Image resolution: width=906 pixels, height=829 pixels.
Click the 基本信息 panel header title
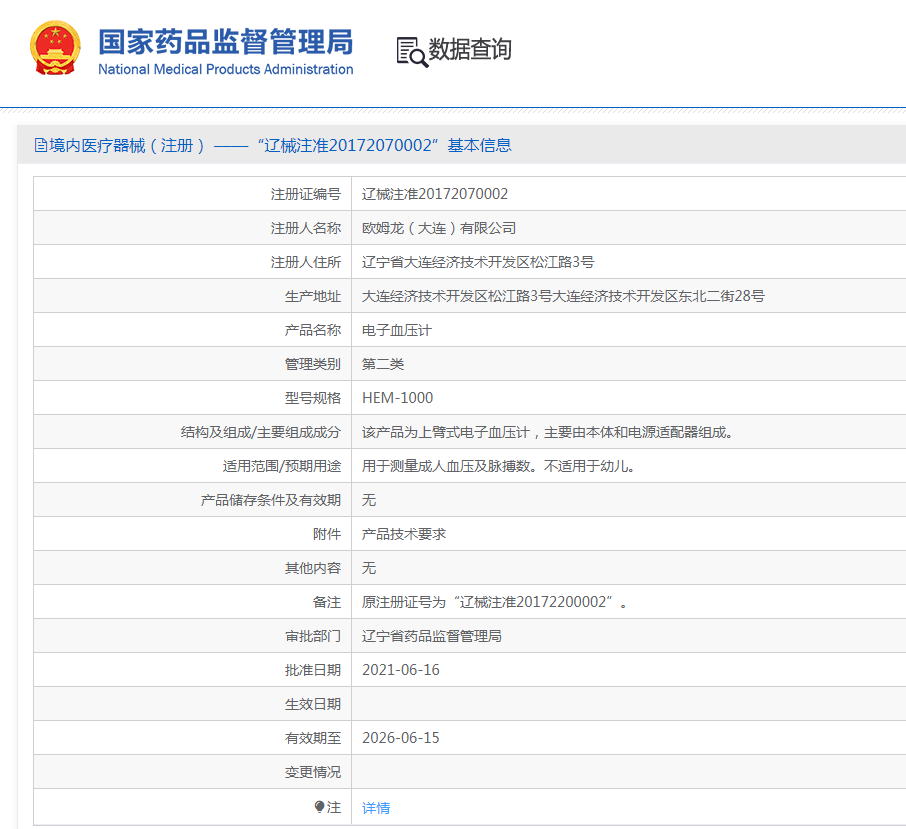point(273,146)
